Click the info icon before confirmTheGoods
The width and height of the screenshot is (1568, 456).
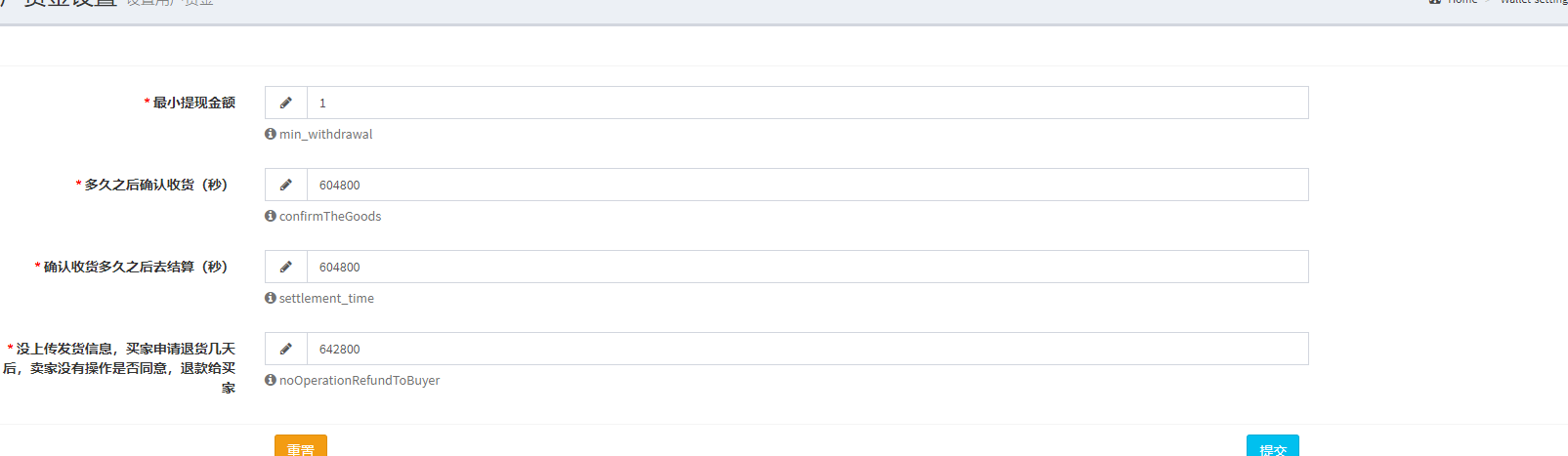271,216
